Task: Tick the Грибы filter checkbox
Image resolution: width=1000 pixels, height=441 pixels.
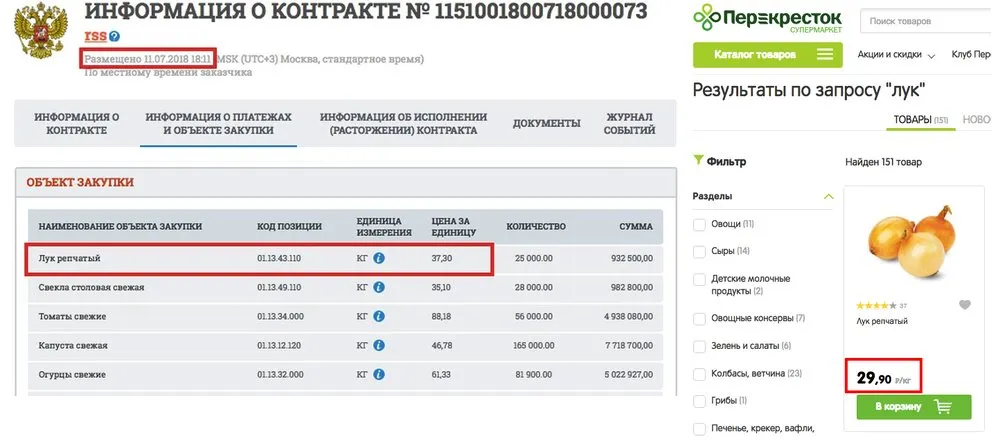Action: [x=700, y=401]
